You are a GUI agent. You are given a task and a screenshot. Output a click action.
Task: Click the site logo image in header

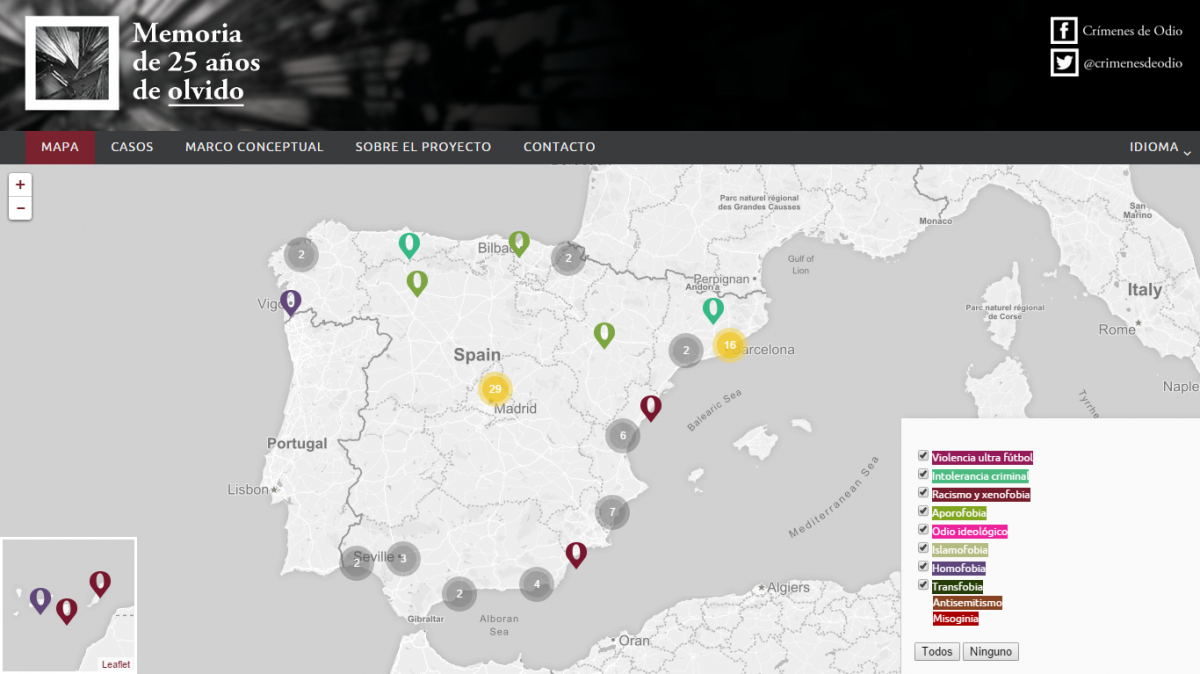coord(72,62)
